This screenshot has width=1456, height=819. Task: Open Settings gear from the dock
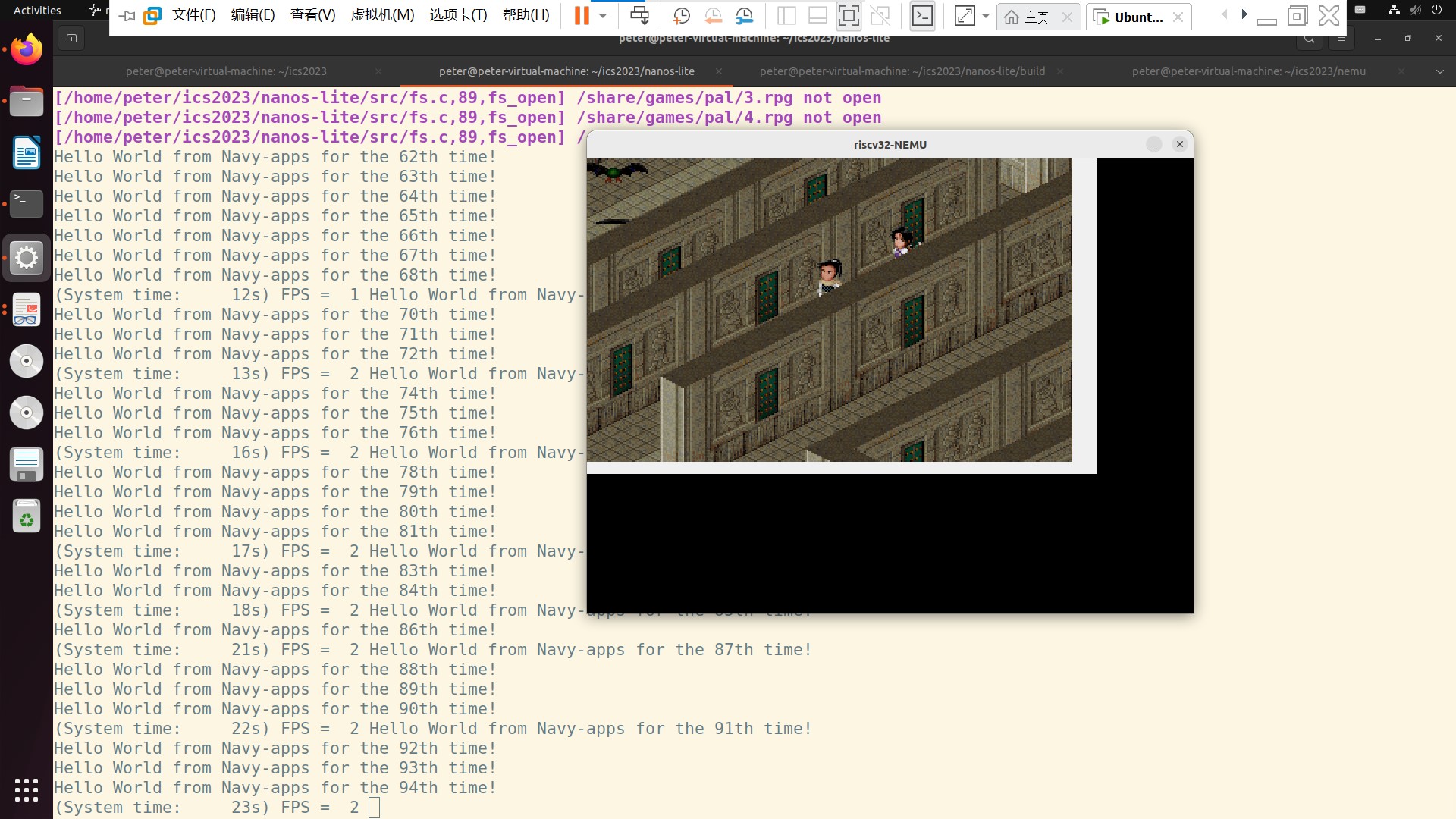27,258
